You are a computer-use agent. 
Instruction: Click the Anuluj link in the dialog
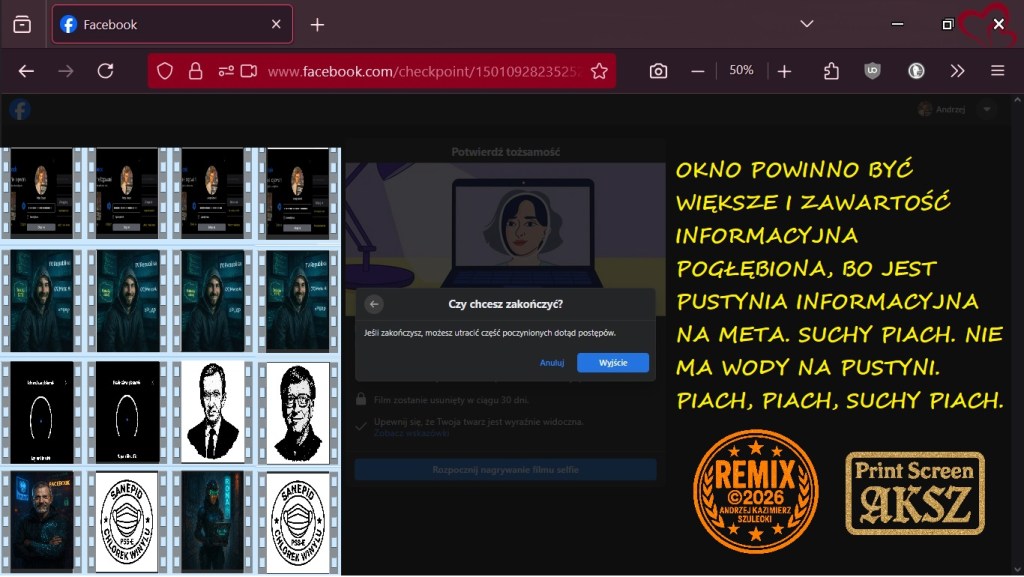pos(552,363)
